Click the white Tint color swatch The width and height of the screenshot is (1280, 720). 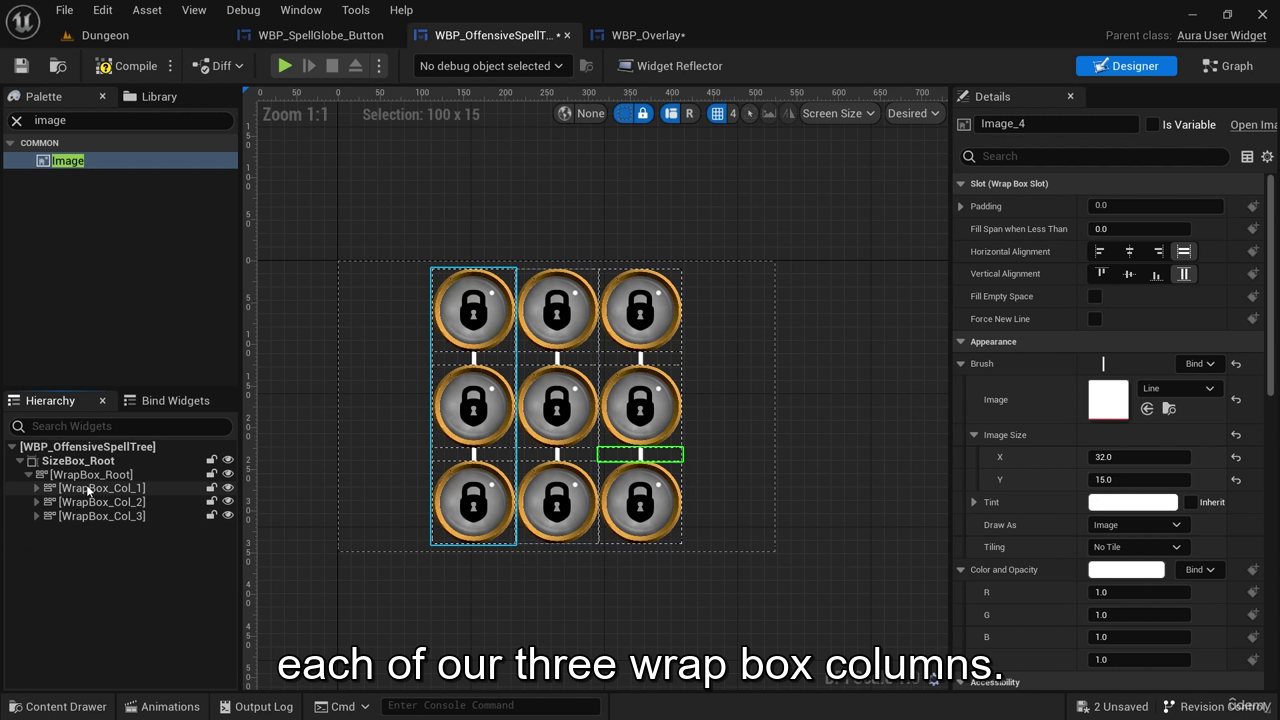pyautogui.click(x=1132, y=502)
